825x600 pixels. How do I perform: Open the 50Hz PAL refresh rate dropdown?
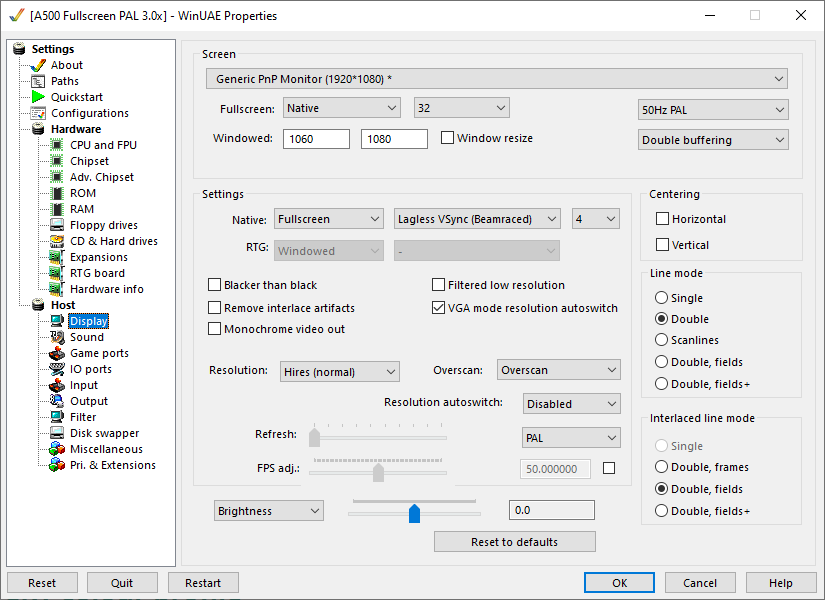[713, 110]
